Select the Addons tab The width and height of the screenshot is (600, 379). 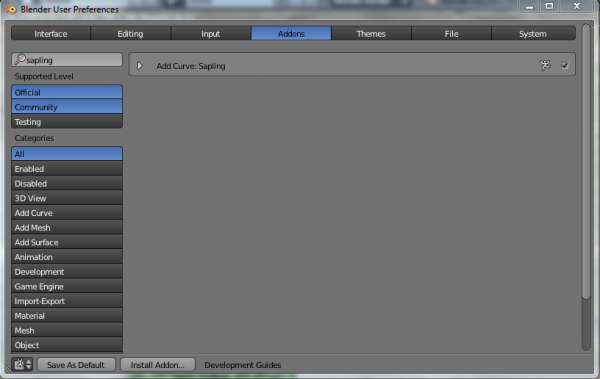tap(291, 34)
